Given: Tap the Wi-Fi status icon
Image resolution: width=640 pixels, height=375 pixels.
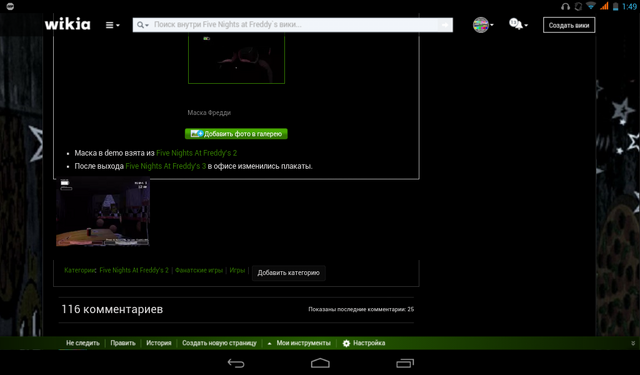Looking at the screenshot, I should tap(590, 6).
